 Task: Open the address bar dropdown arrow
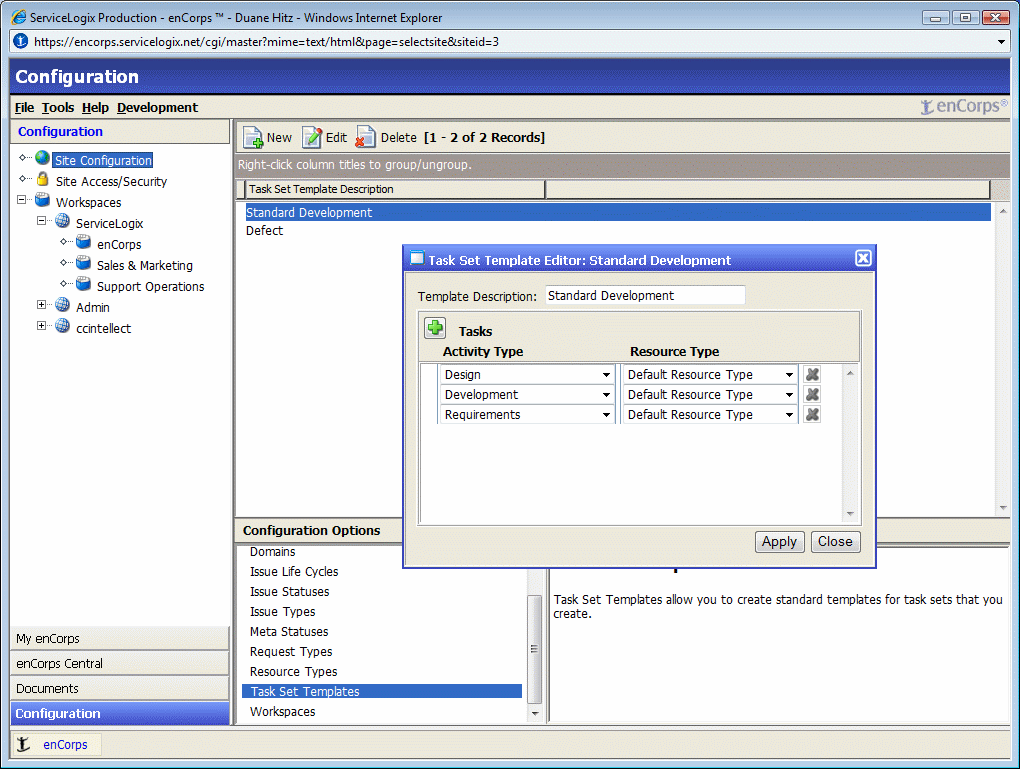pos(1001,42)
